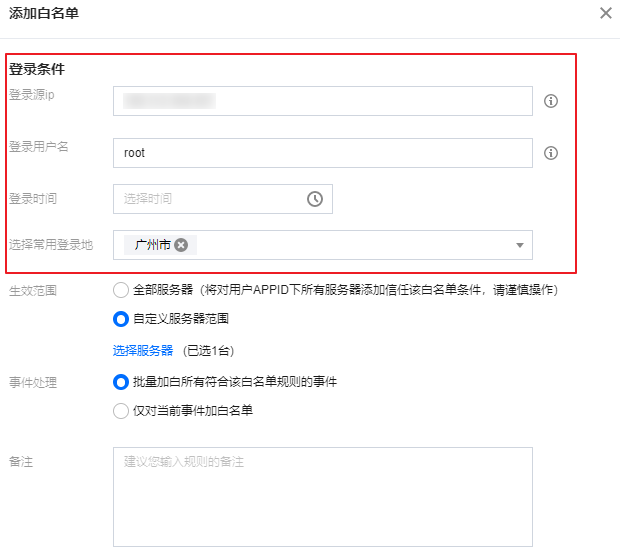Click the 备注 remarks text area
The height and width of the screenshot is (560, 620).
(322, 495)
